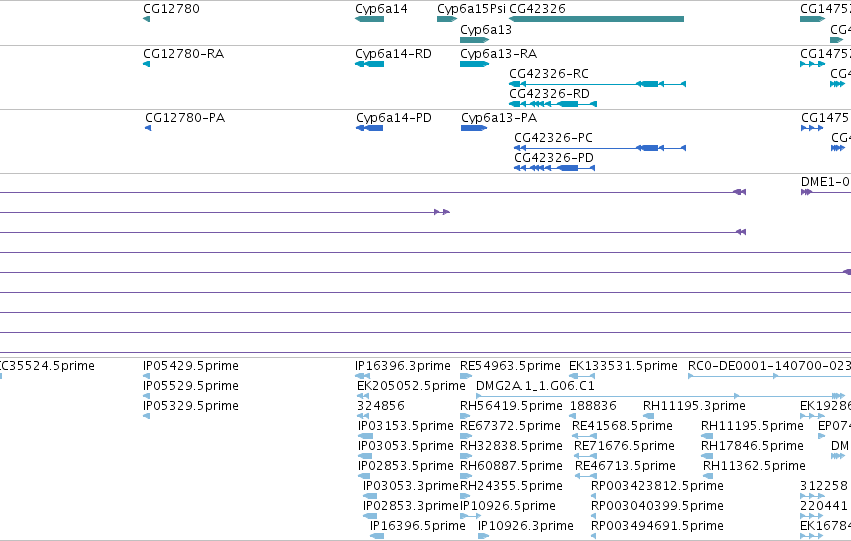Select the 312258 feature label
Viewport: 851px width, 541px height.
point(824,486)
